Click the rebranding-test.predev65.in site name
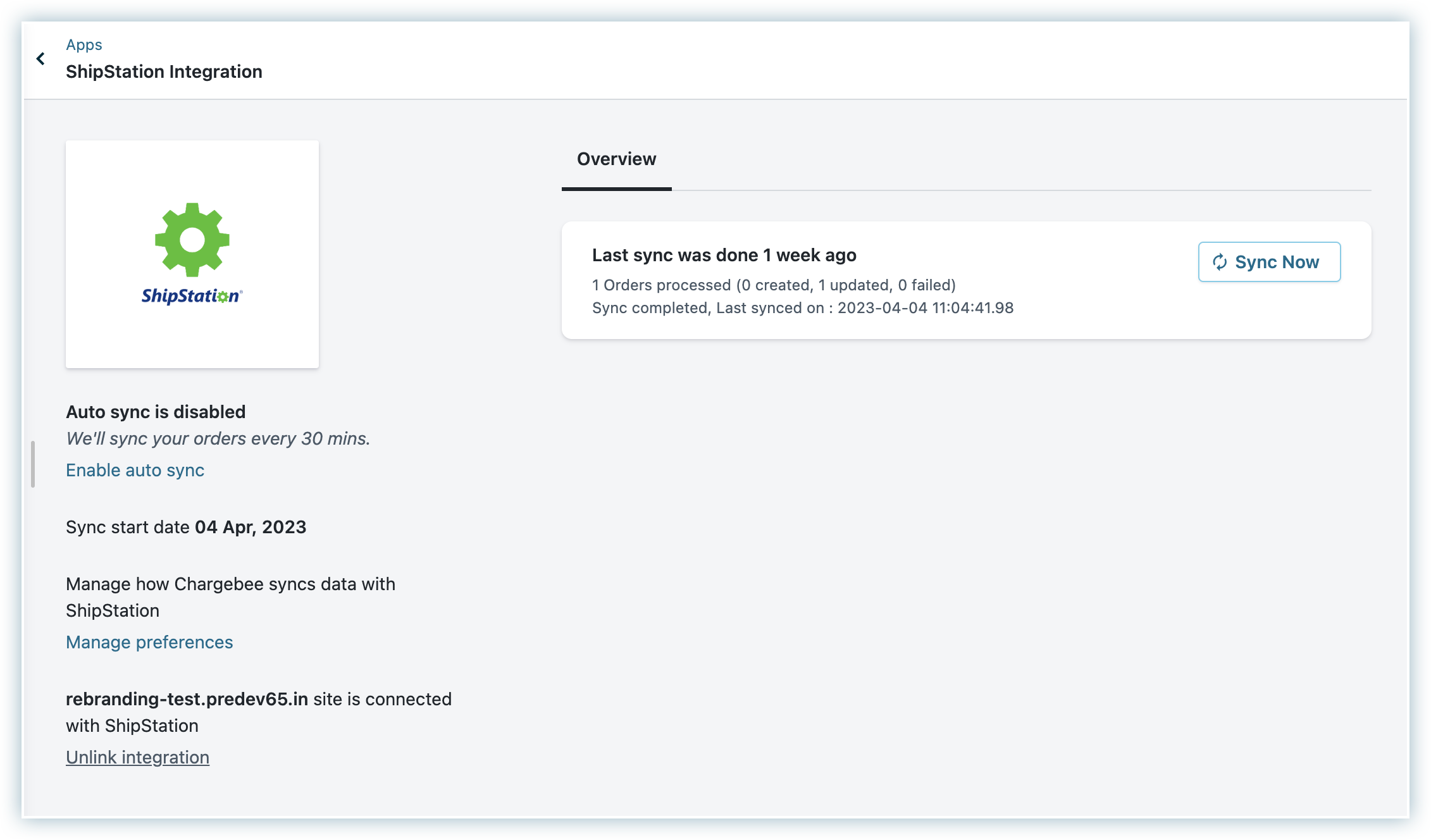The width and height of the screenshot is (1431, 840). pos(187,699)
